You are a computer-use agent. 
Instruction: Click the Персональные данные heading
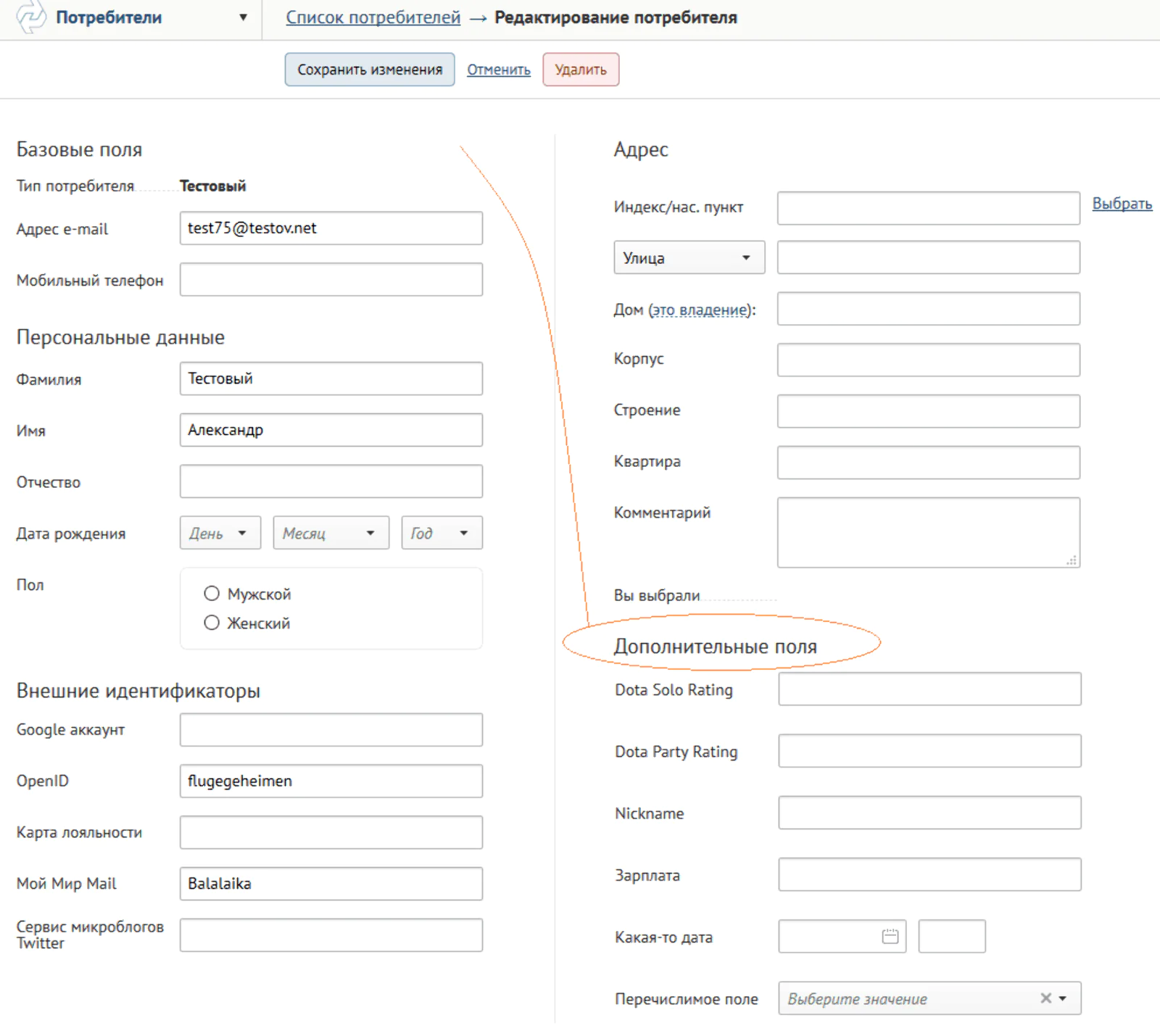click(x=120, y=337)
